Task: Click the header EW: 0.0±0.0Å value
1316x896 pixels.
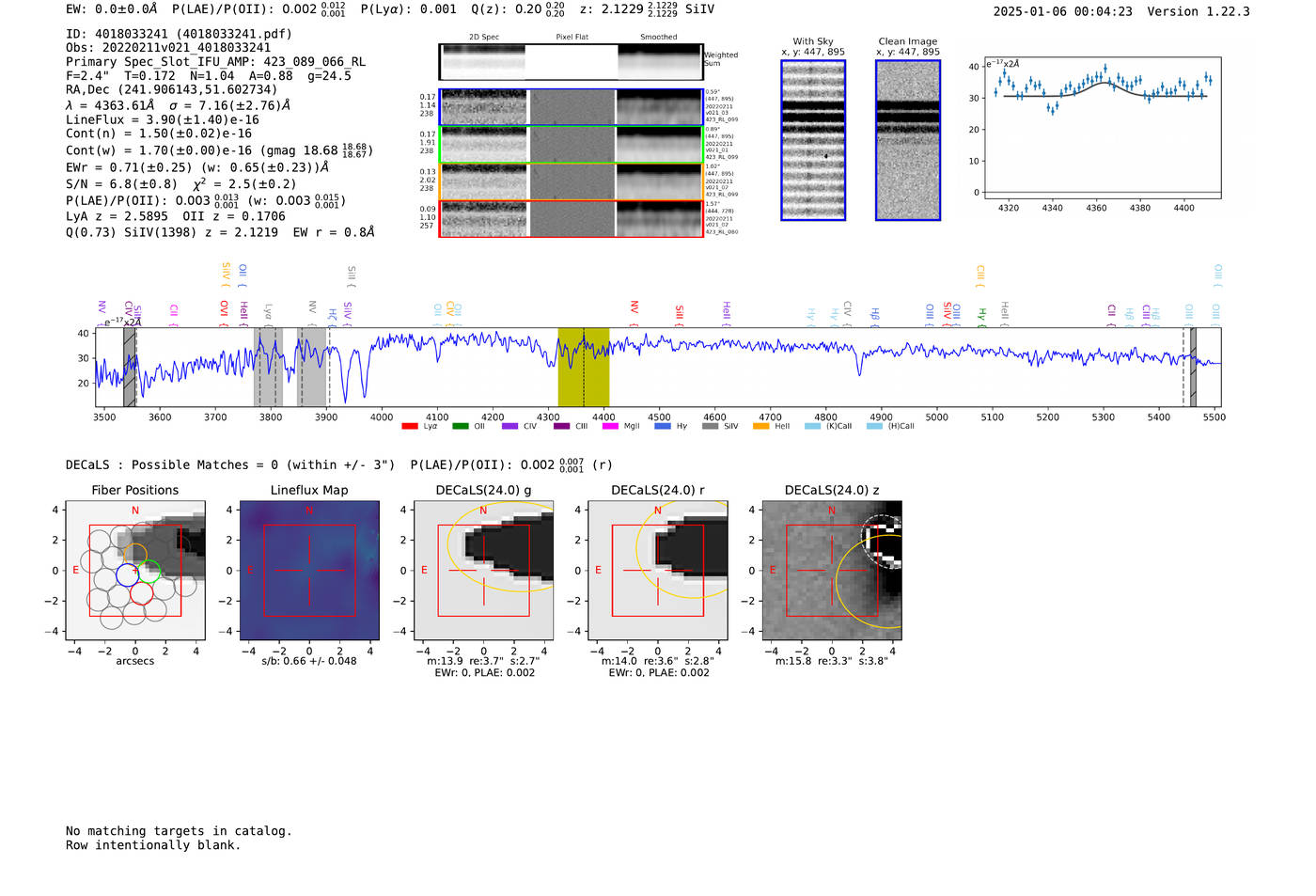Action: 112,8
